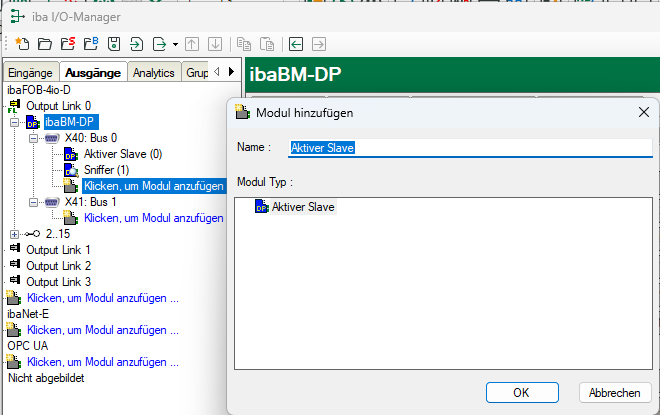The image size is (660, 415).
Task: Switch to the Eingänge tab
Action: (x=31, y=72)
